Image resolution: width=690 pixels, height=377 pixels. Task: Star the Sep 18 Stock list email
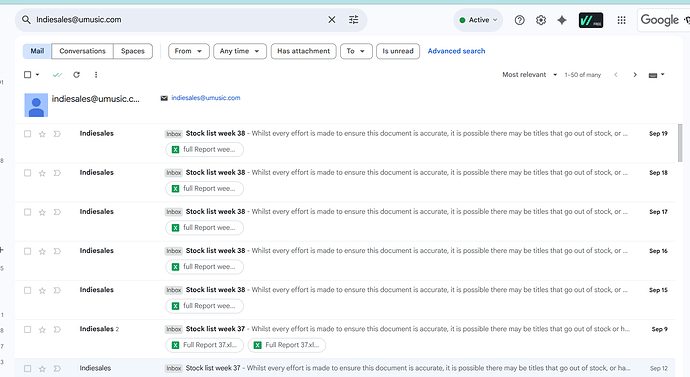42,173
